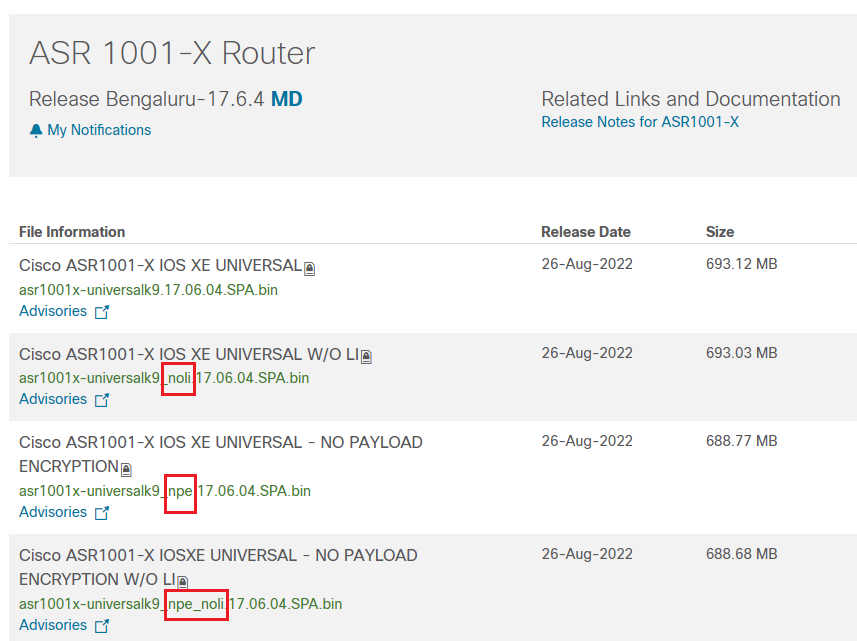
Task: Click Cisco ASR1001-X IOS XE UNIVERSAL title
Action: [160, 266]
